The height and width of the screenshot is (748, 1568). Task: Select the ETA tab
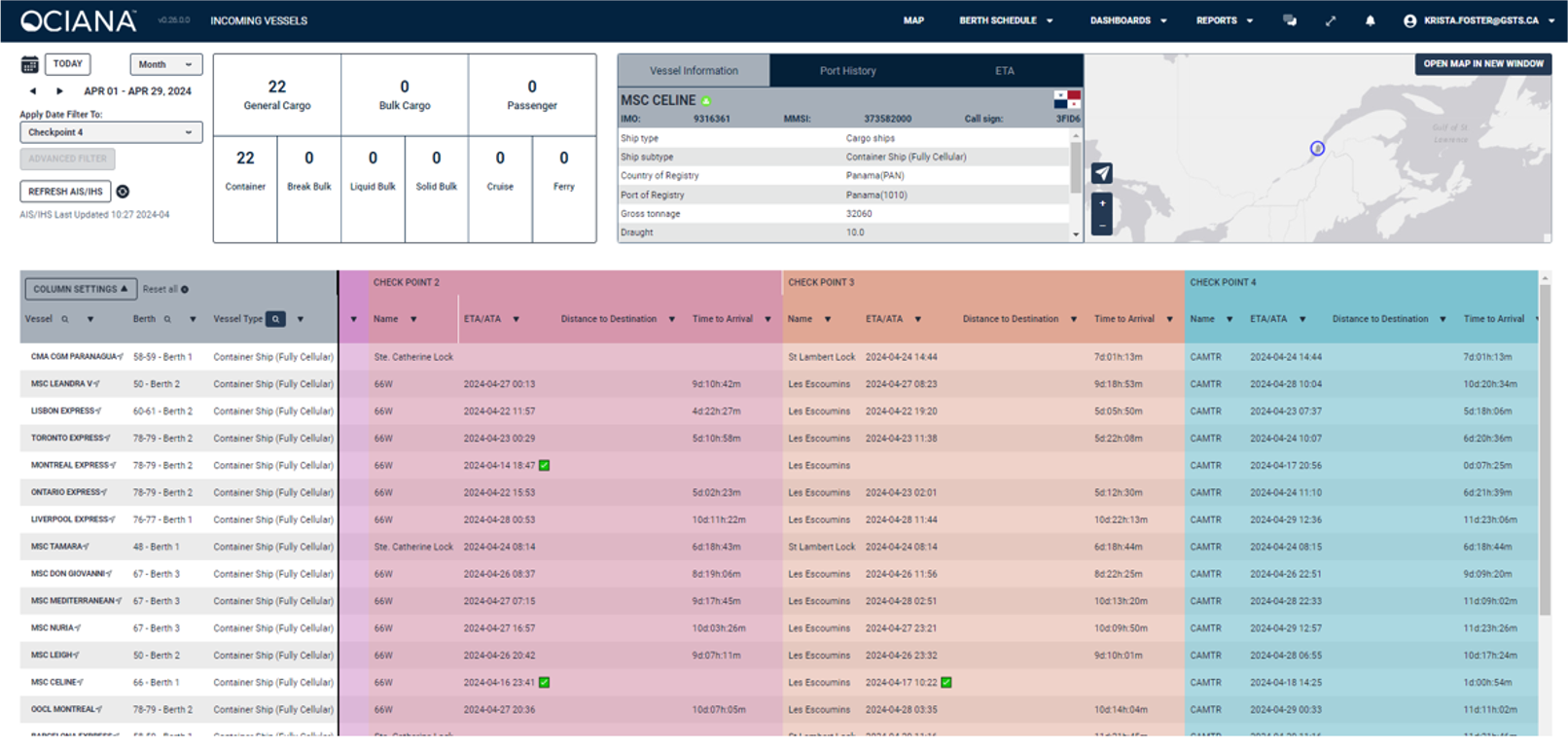1004,71
